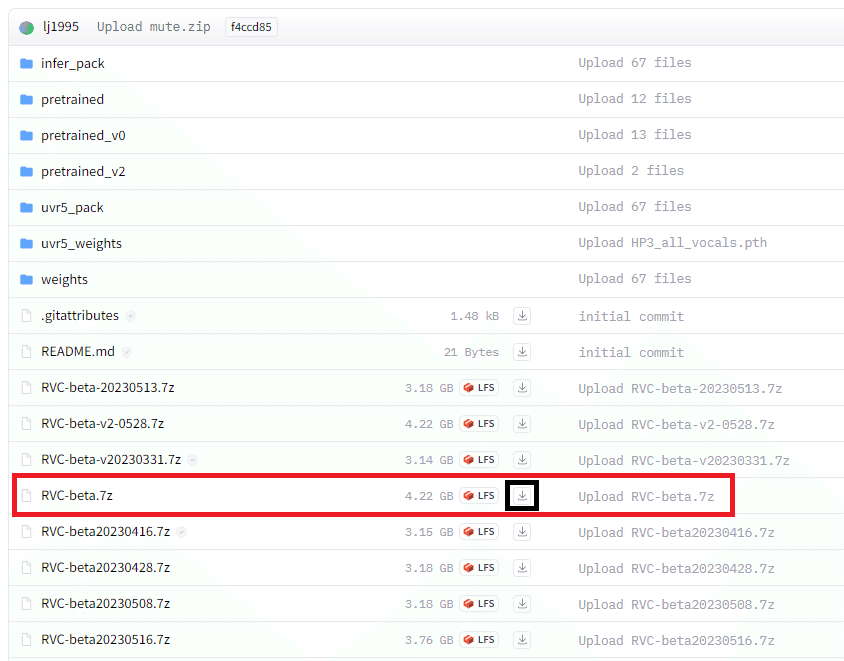
Task: Click the file icon beside README.md
Action: coord(26,351)
